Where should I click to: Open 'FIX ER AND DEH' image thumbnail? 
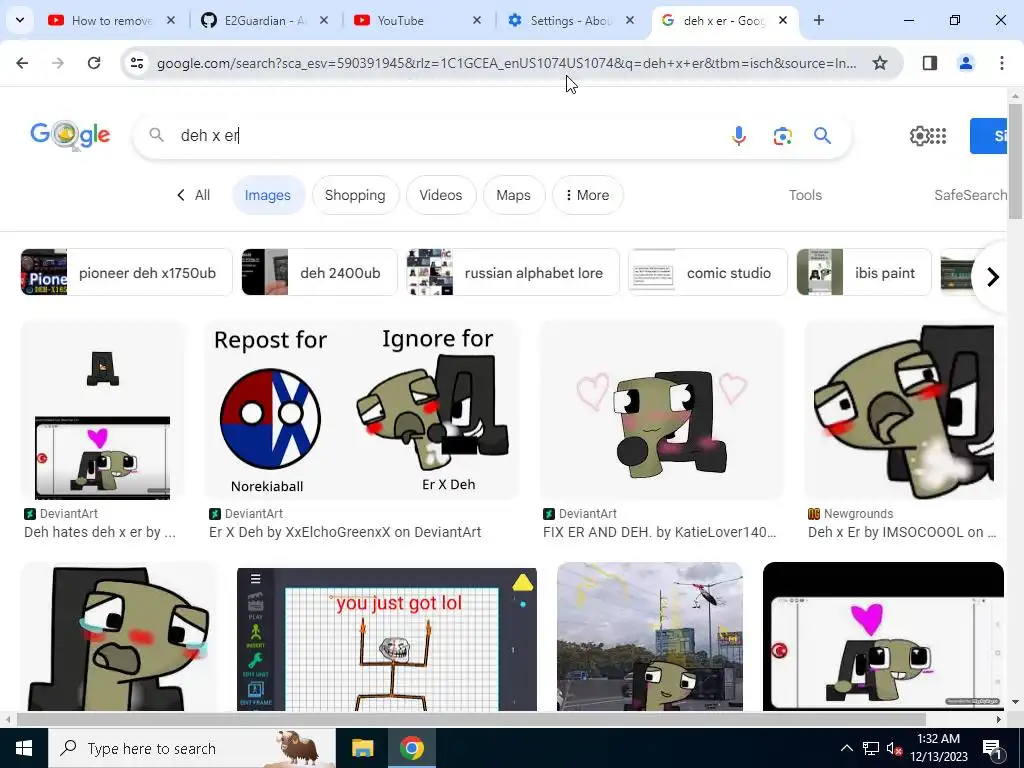pyautogui.click(x=662, y=410)
